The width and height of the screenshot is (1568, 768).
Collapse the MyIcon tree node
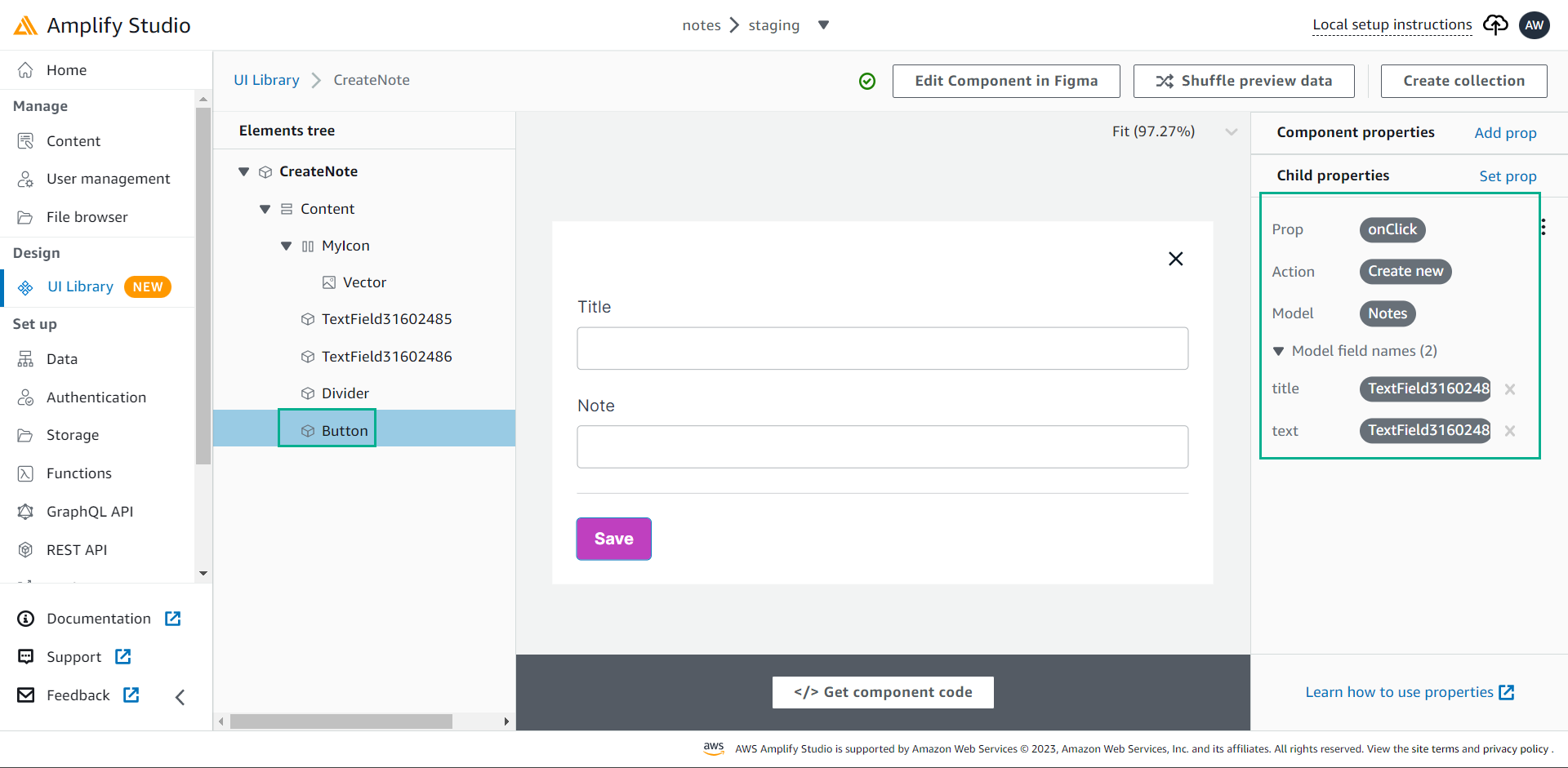286,246
